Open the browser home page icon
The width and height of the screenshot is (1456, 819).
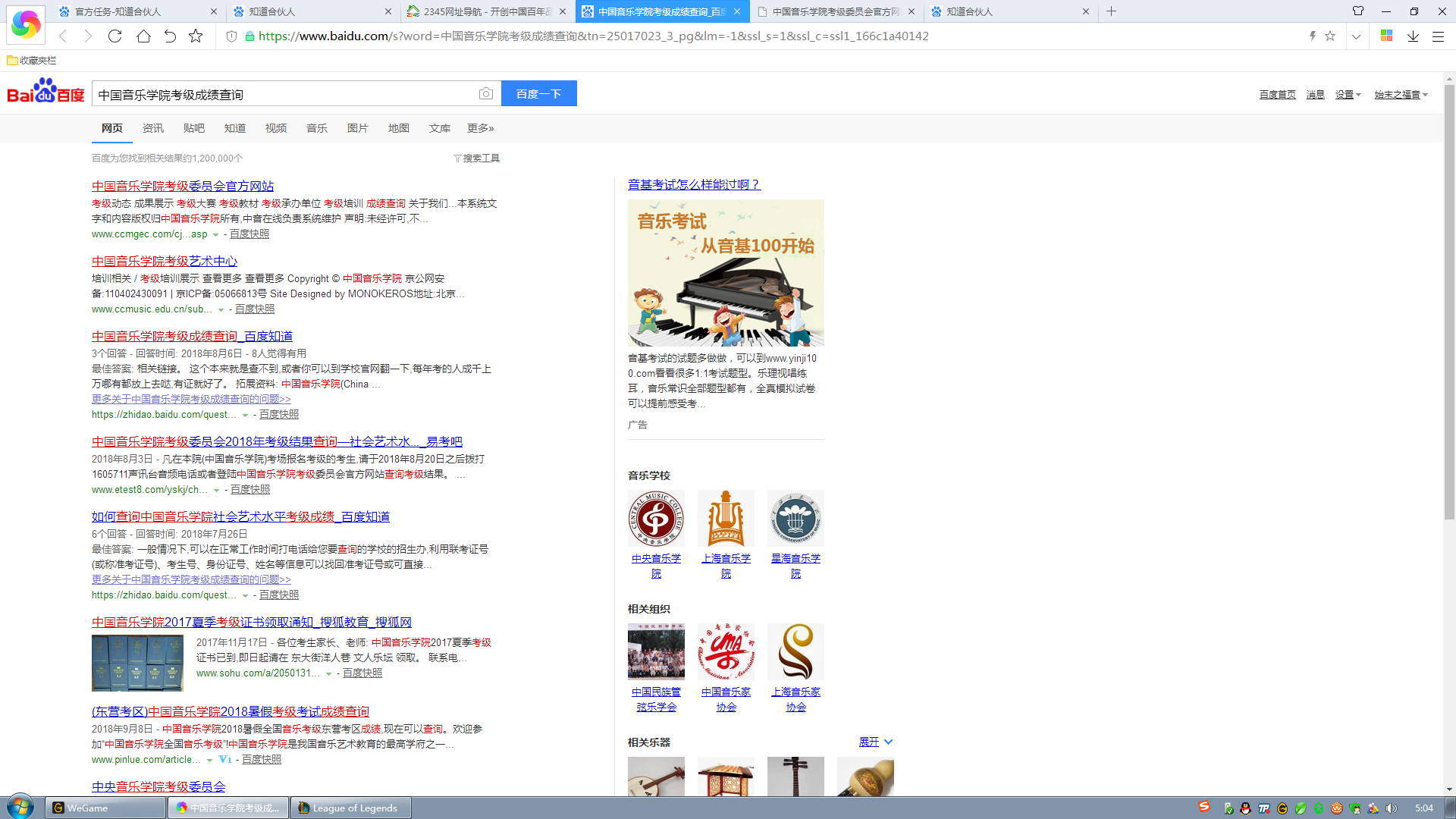143,36
